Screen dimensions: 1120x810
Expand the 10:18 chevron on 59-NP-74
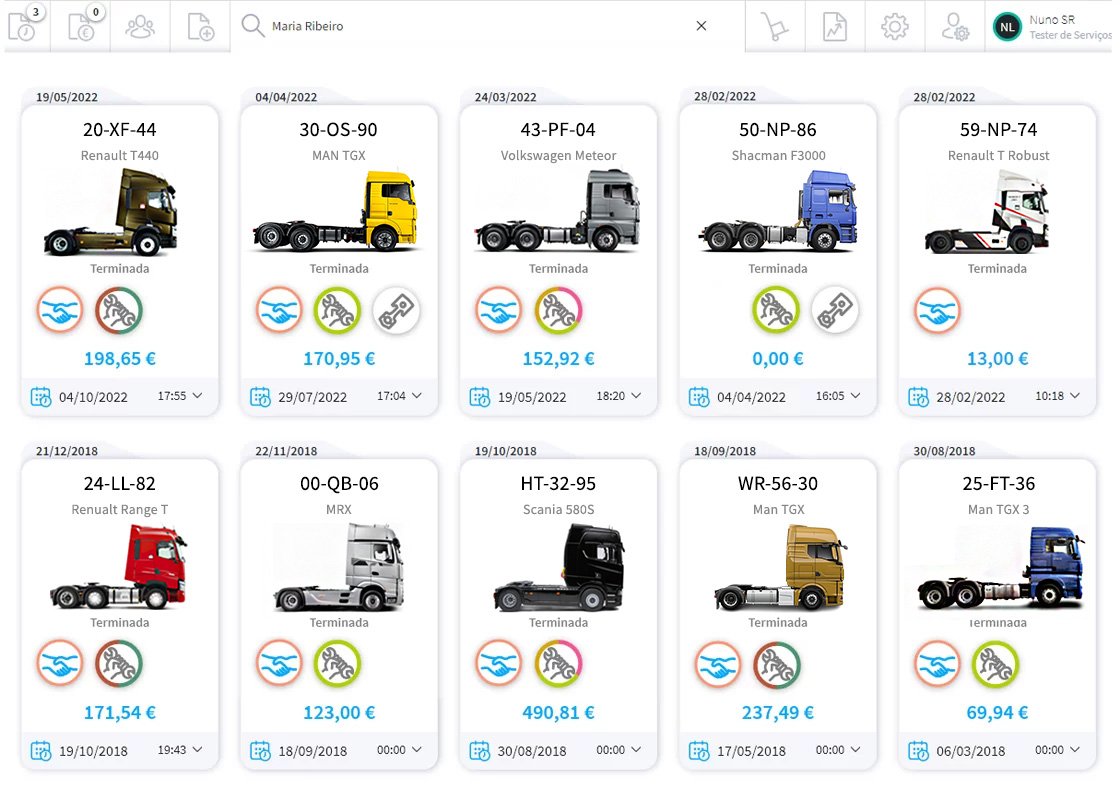[1075, 396]
